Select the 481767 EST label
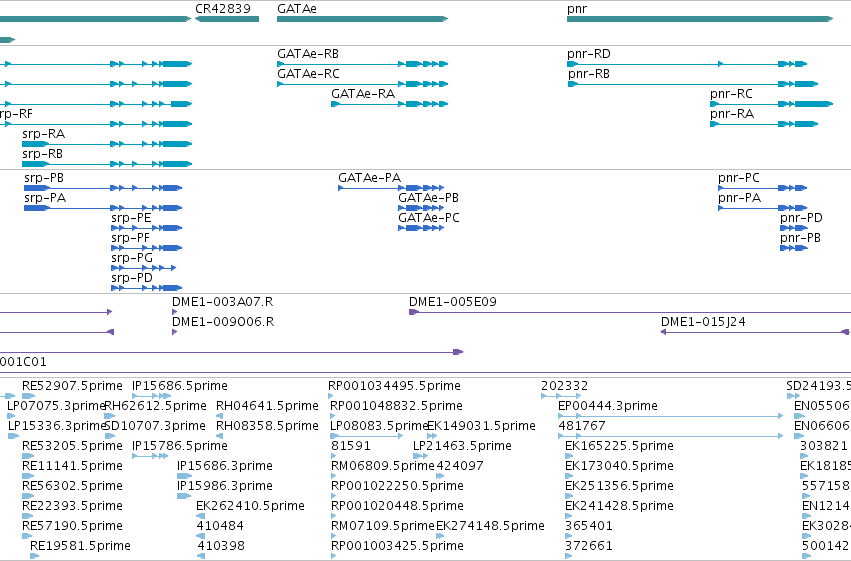The height and width of the screenshot is (561, 851). [x=582, y=426]
